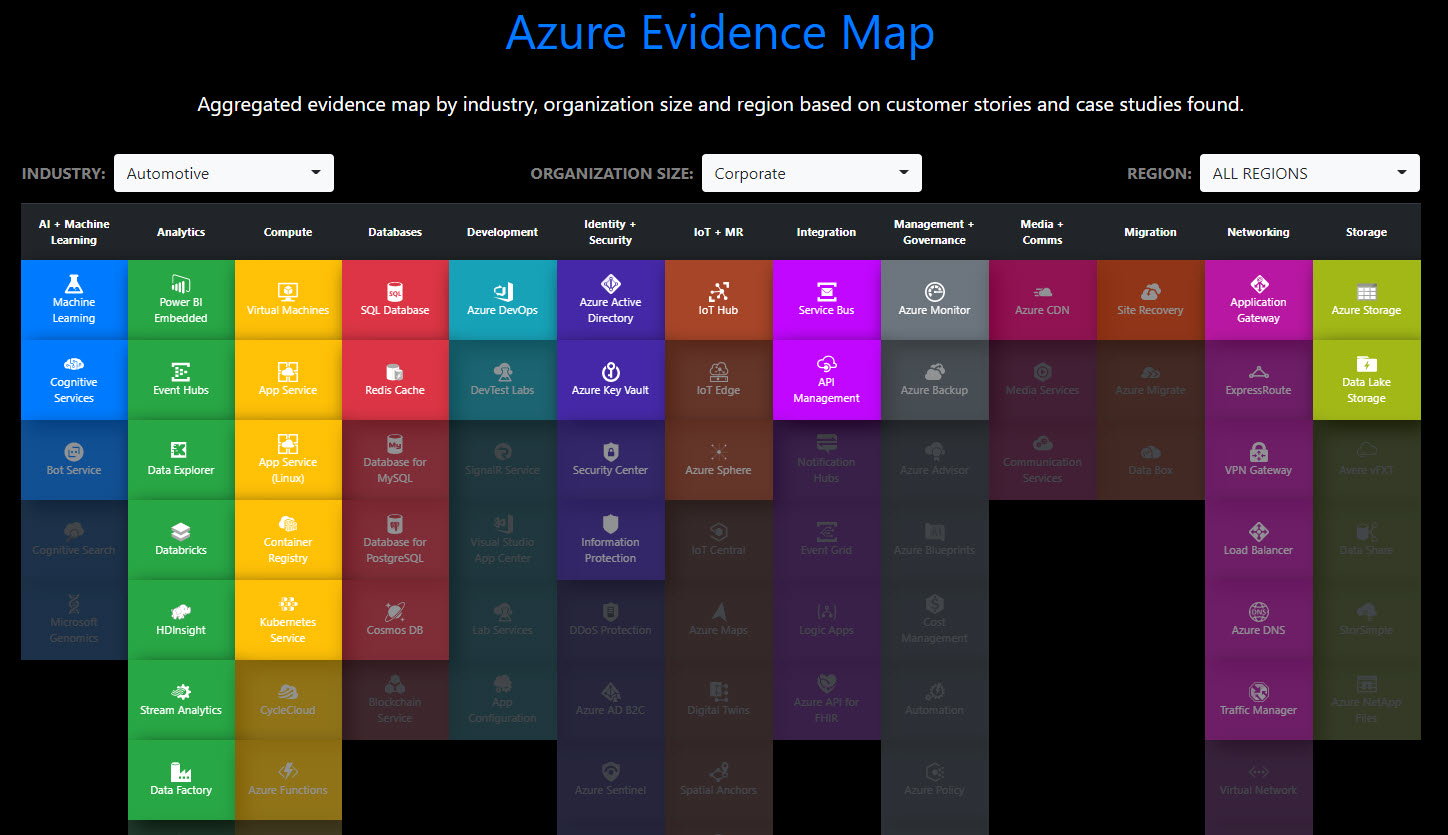Open the Traffic Manager tile
The height and width of the screenshot is (835, 1448).
[x=1259, y=700]
